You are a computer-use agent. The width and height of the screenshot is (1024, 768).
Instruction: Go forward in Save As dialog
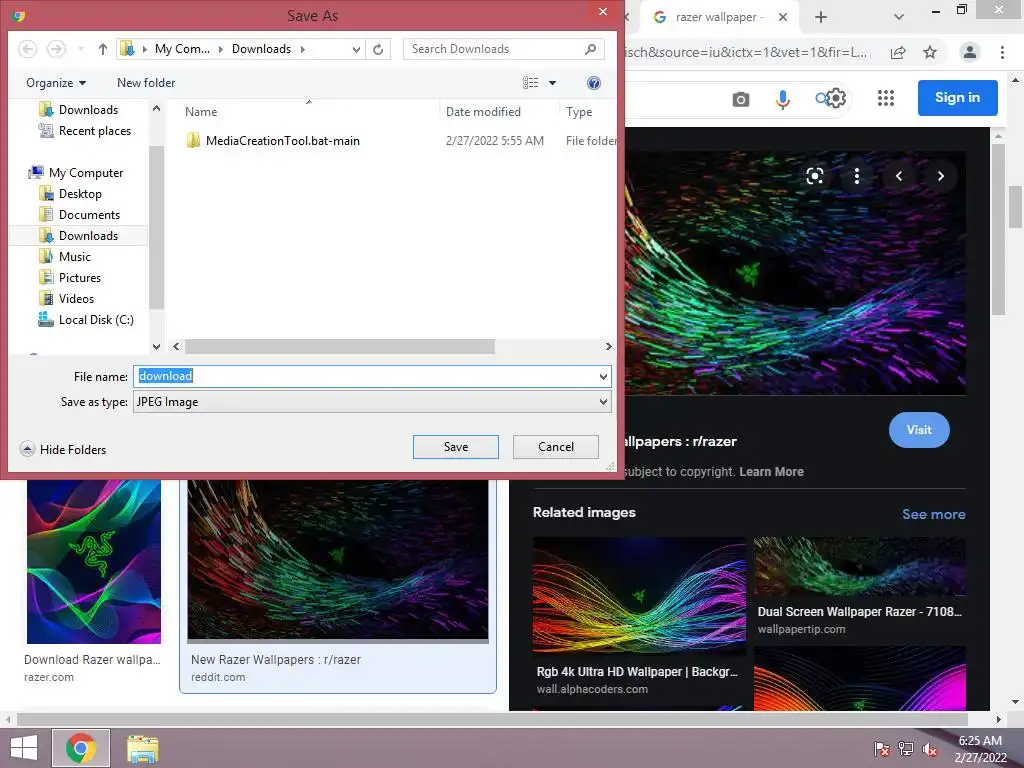[x=57, y=49]
